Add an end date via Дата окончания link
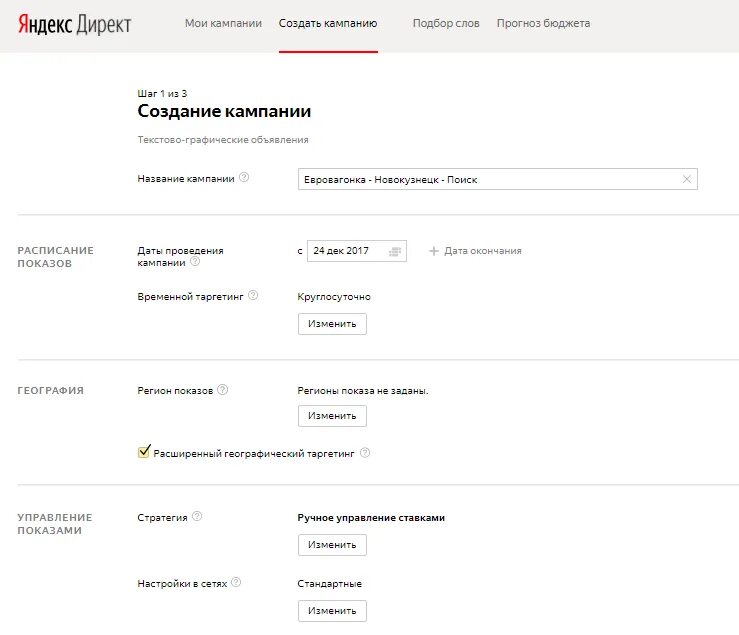 (483, 251)
